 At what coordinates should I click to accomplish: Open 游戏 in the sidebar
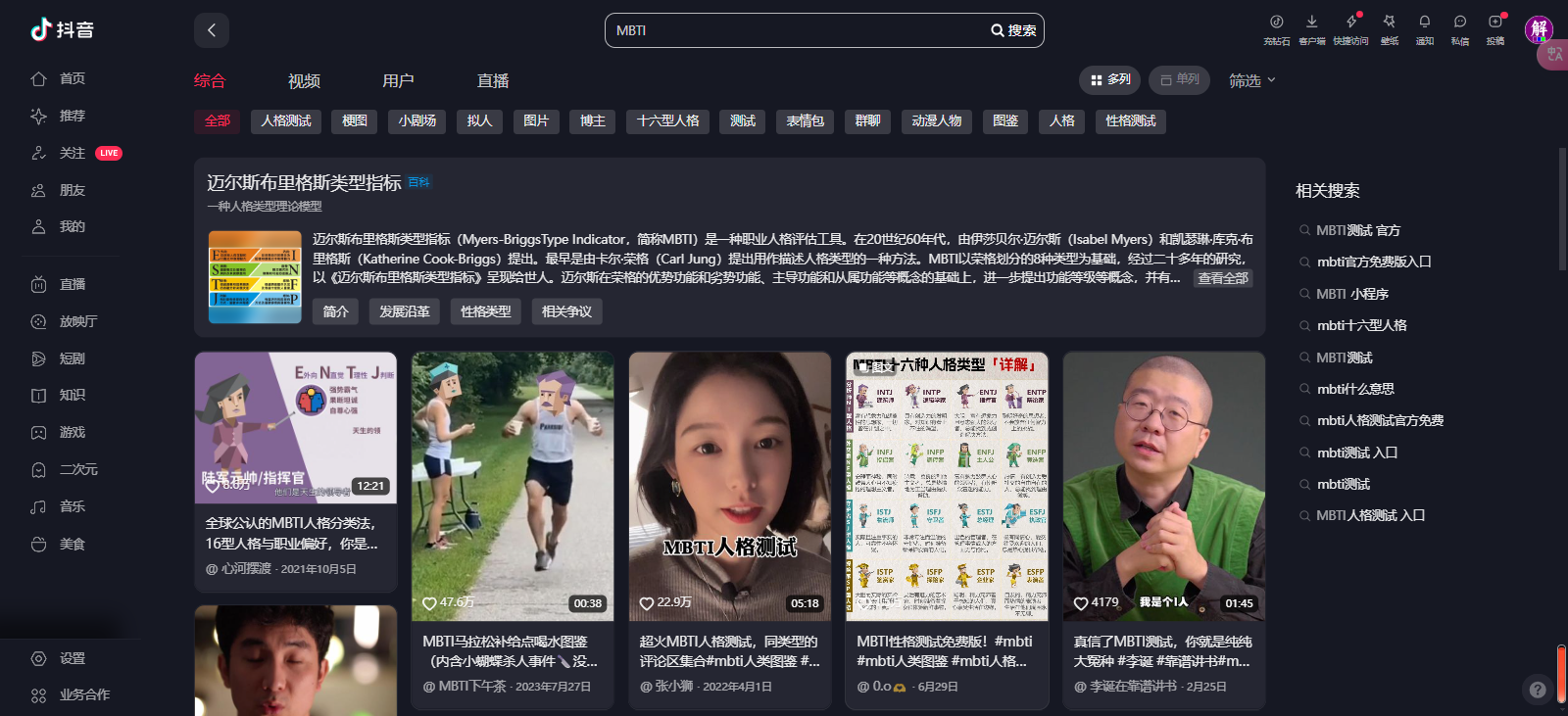pyautogui.click(x=59, y=432)
